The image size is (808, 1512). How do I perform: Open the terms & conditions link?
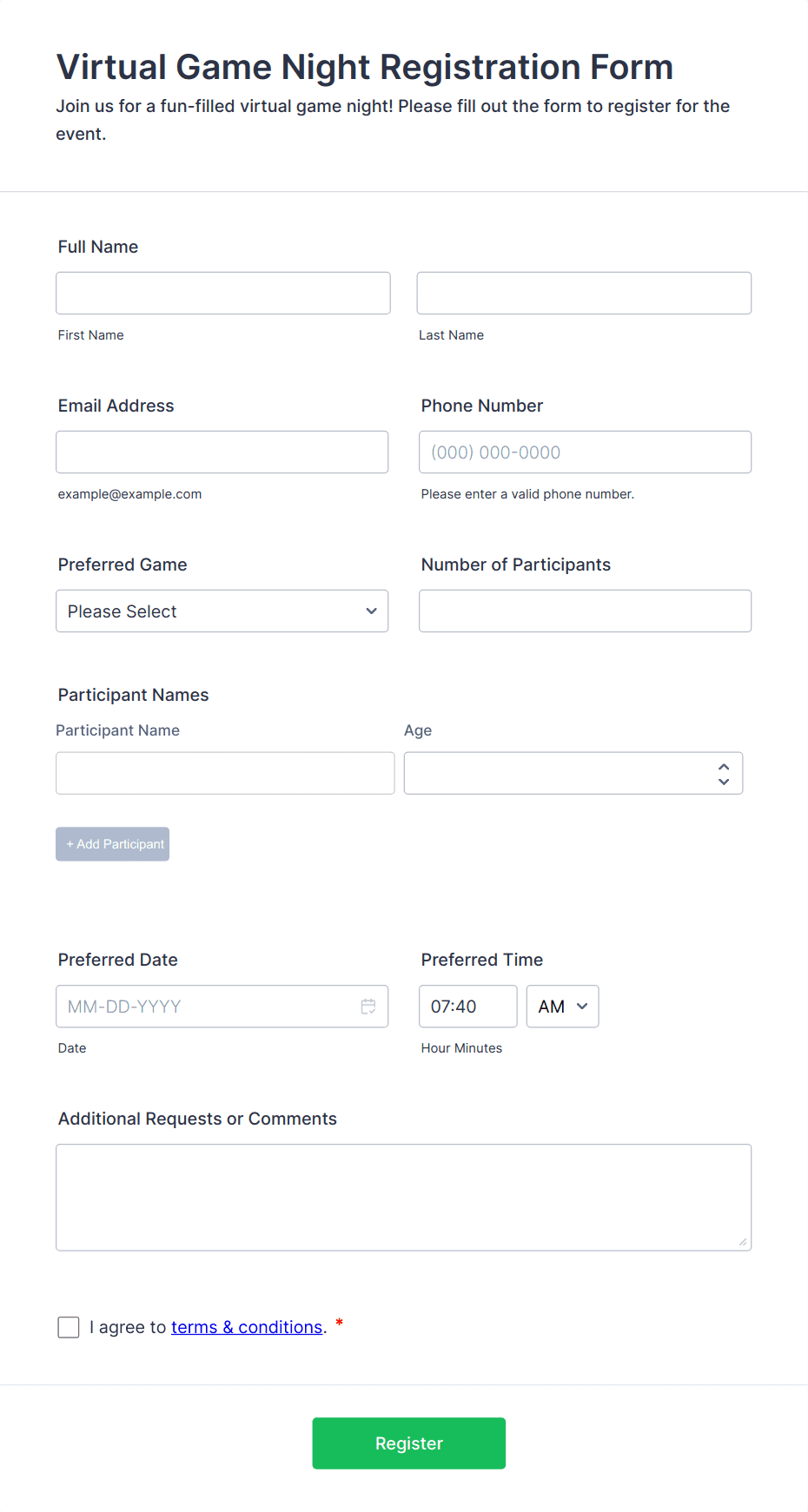[247, 1326]
